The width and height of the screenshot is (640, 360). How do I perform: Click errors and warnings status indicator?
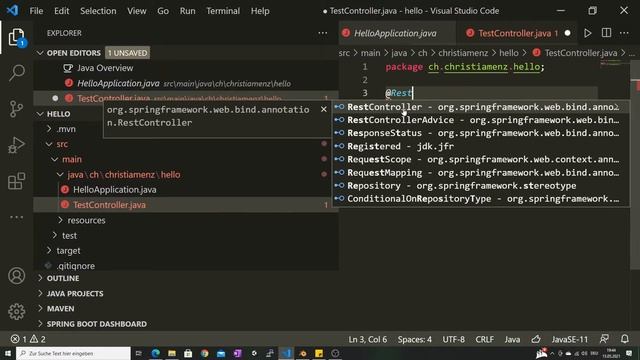[28, 339]
